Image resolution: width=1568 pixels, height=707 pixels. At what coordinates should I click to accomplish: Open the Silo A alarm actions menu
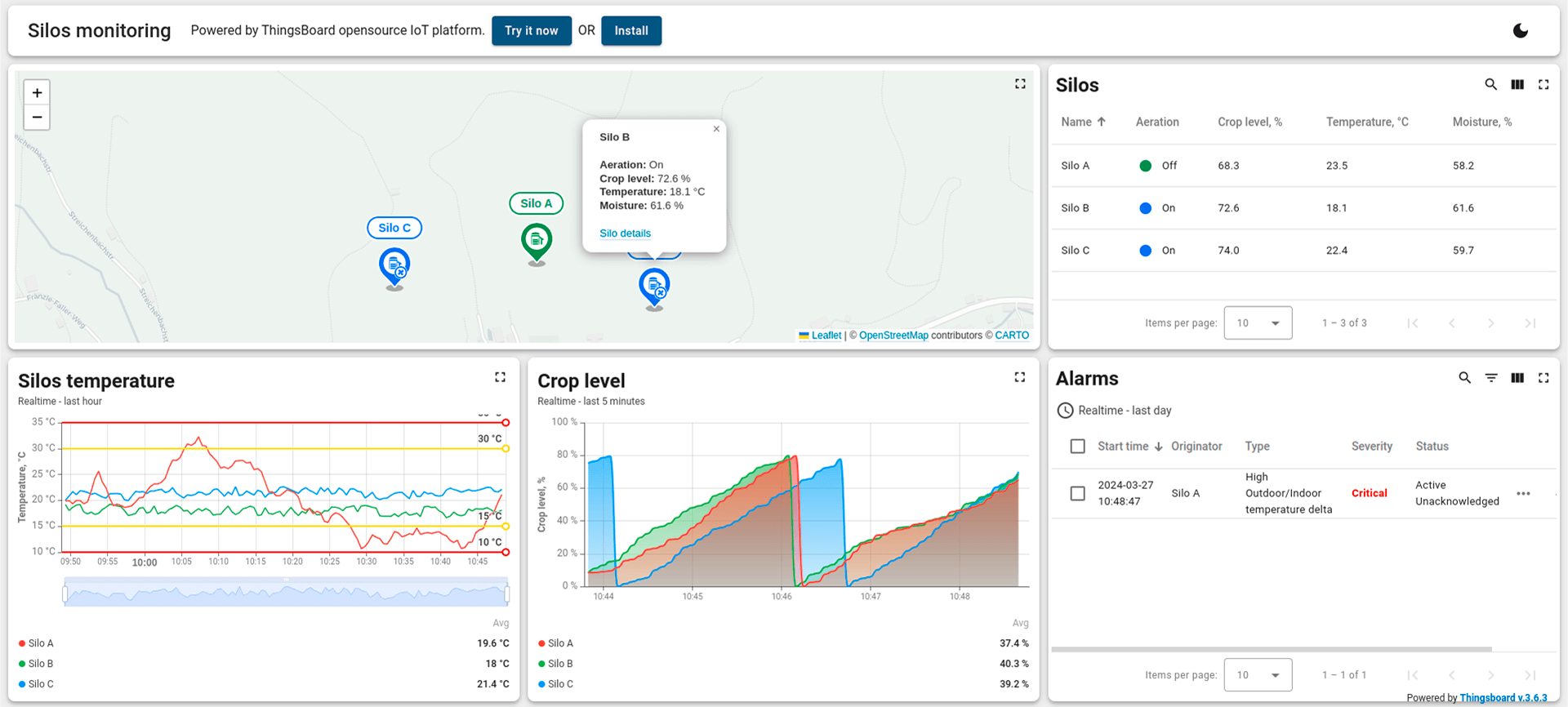pos(1523,493)
